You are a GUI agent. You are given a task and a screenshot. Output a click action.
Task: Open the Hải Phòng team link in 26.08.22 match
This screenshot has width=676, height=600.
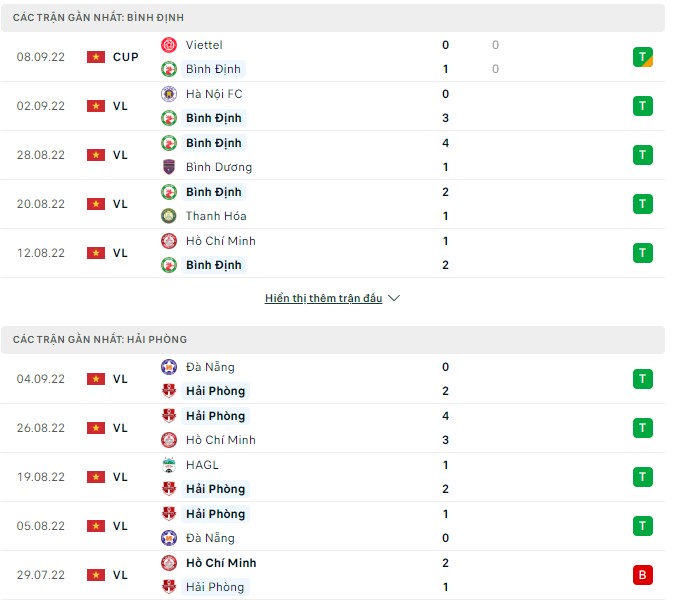[215, 416]
